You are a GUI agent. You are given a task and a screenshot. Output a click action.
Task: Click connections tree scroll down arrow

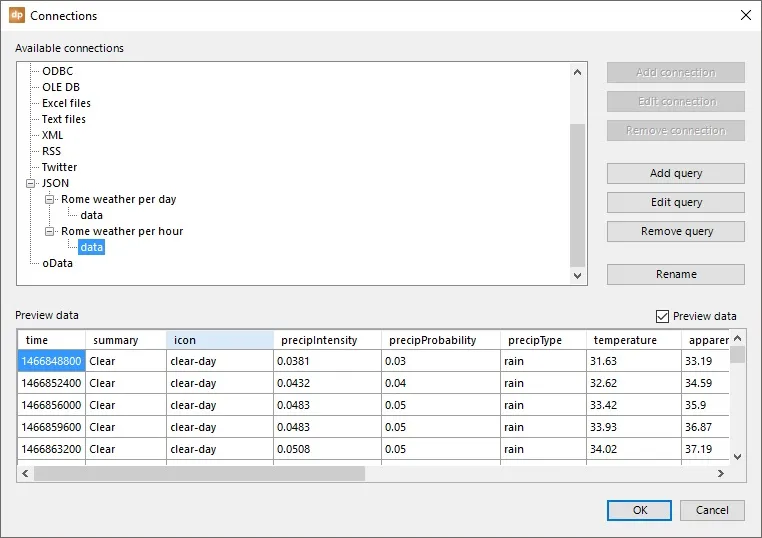tap(577, 276)
